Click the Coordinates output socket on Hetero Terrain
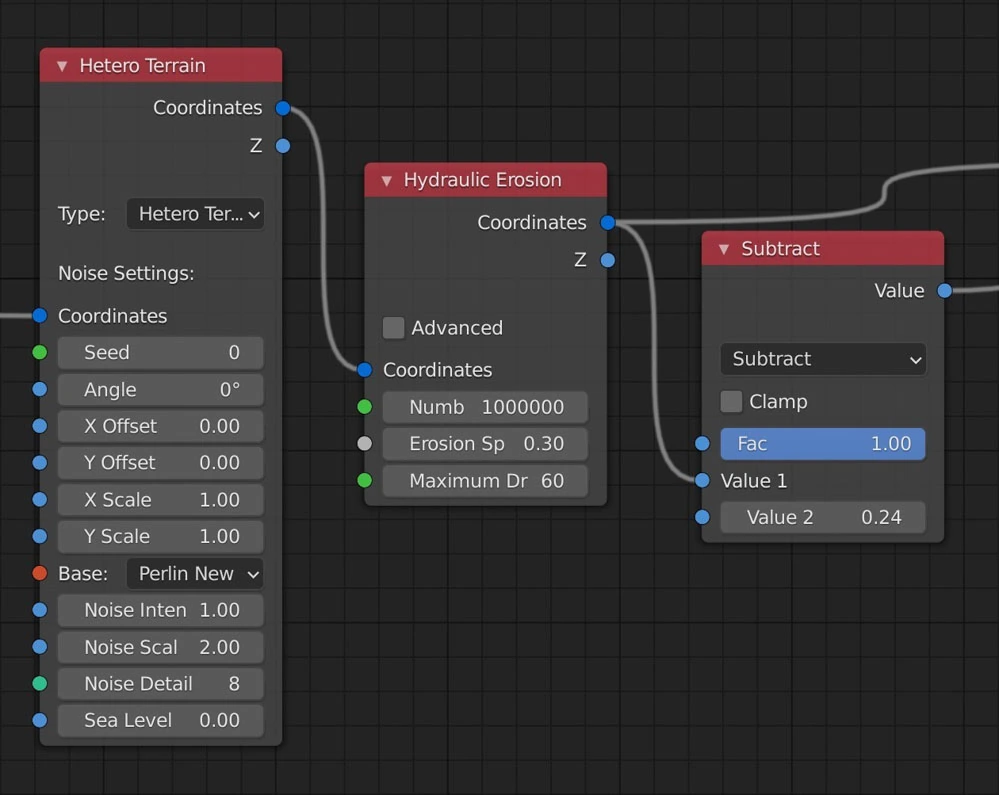 click(x=283, y=107)
